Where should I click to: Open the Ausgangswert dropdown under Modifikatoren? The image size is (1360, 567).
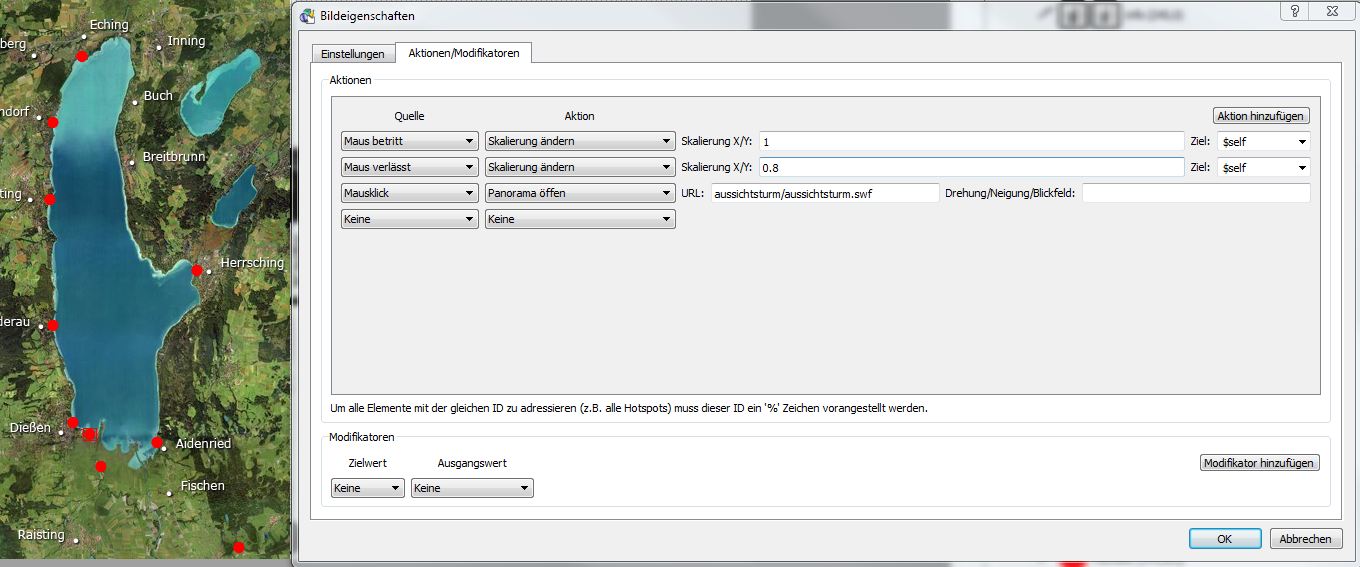tap(472, 489)
